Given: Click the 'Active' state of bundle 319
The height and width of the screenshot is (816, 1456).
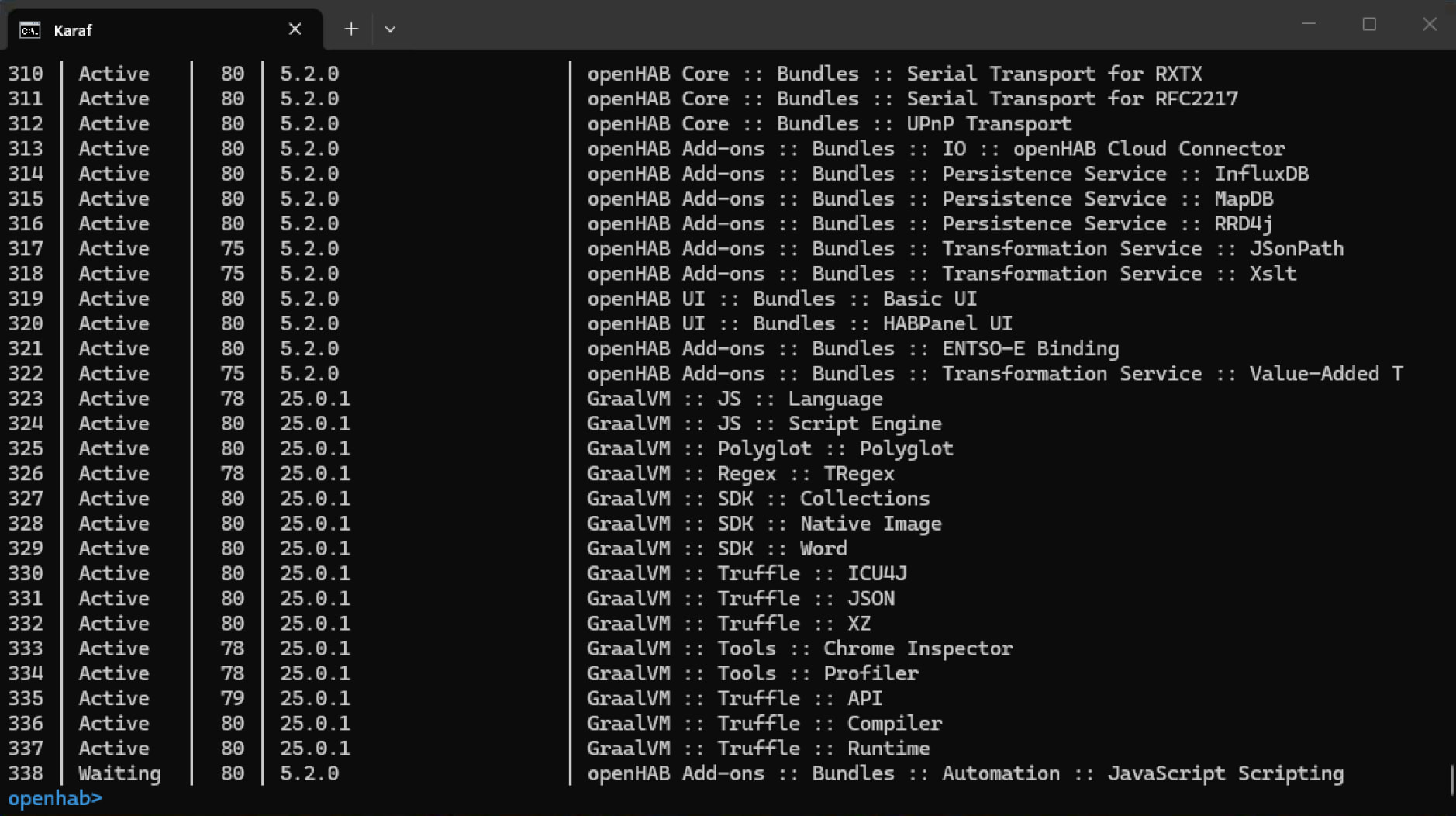Looking at the screenshot, I should tap(114, 299).
